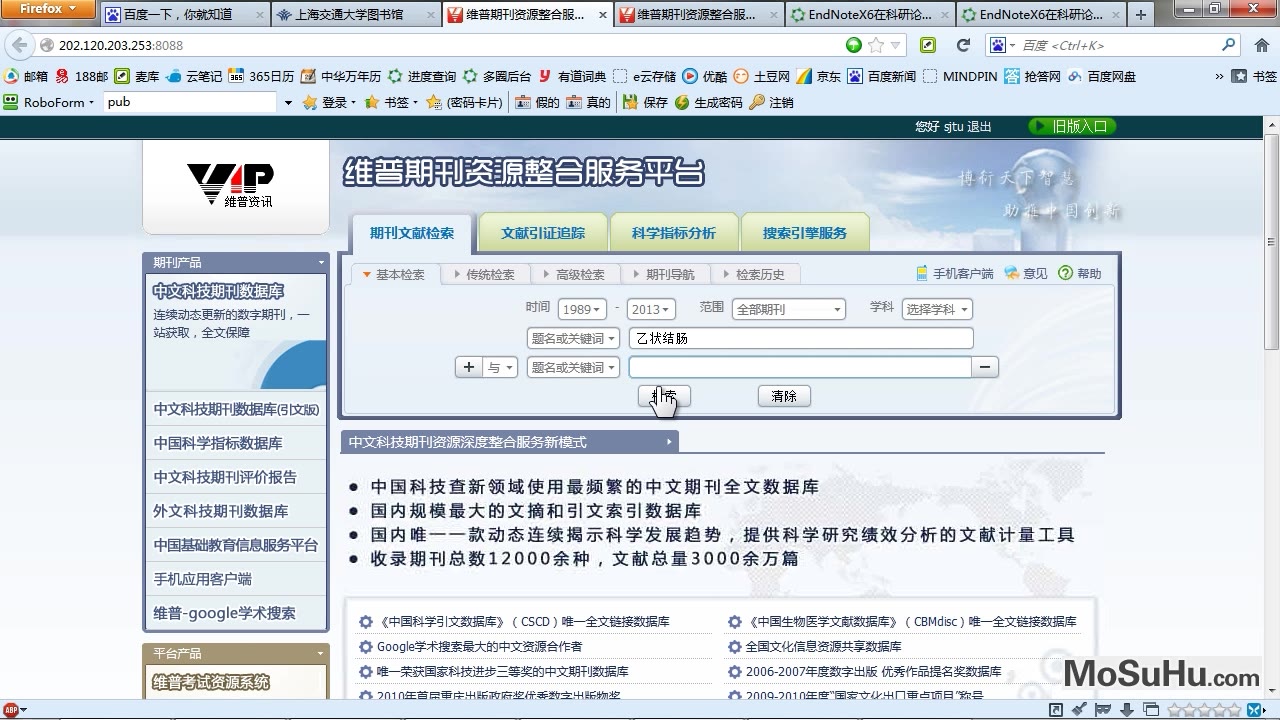
Task: Click the paintbrush icon in add-on bar
Action: point(1079,710)
